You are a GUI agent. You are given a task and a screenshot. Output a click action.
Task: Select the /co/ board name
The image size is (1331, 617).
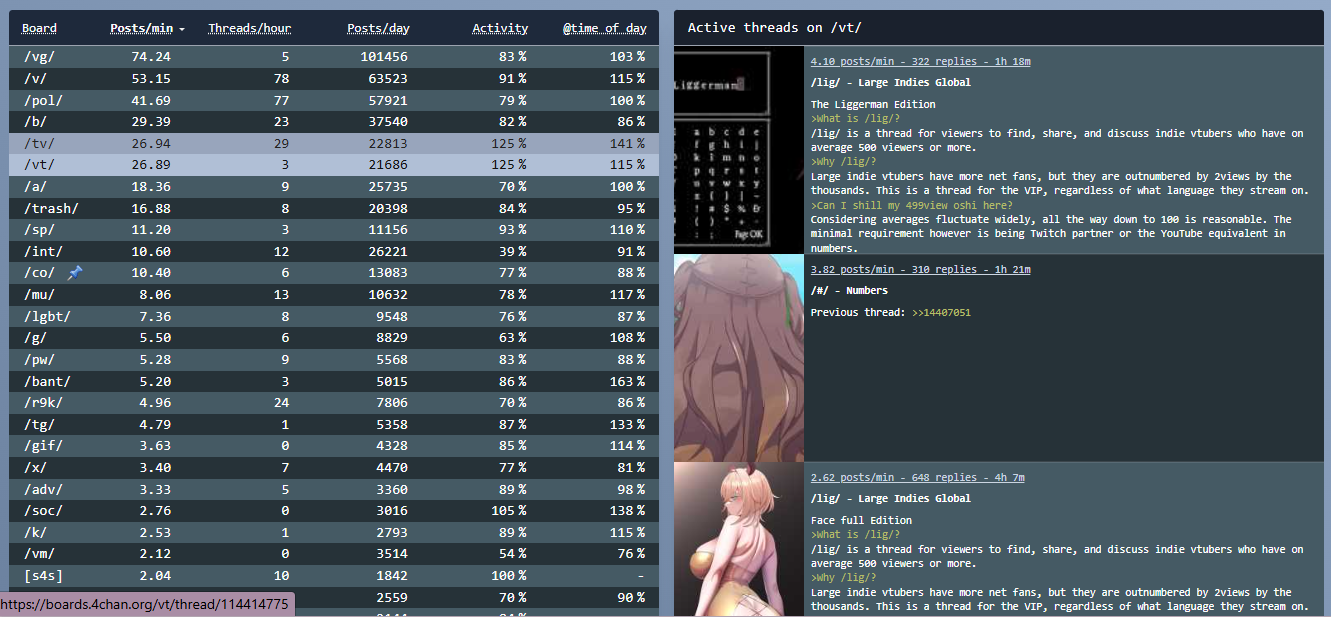[39, 273]
